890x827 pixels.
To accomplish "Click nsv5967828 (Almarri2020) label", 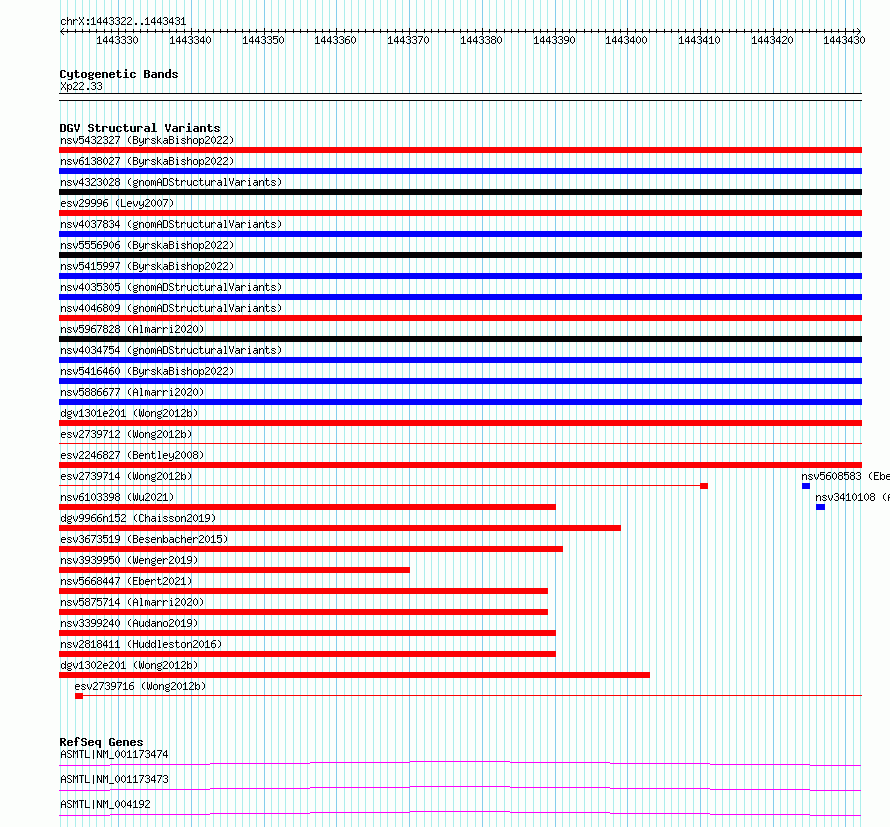I will (x=132, y=329).
